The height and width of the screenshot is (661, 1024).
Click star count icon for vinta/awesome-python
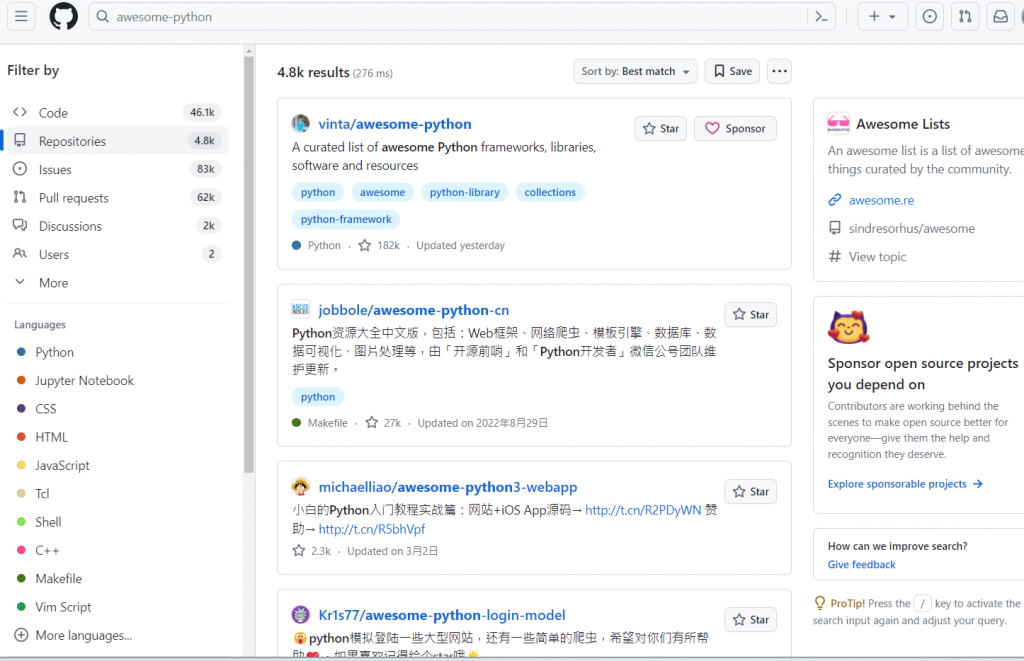pyautogui.click(x=364, y=245)
